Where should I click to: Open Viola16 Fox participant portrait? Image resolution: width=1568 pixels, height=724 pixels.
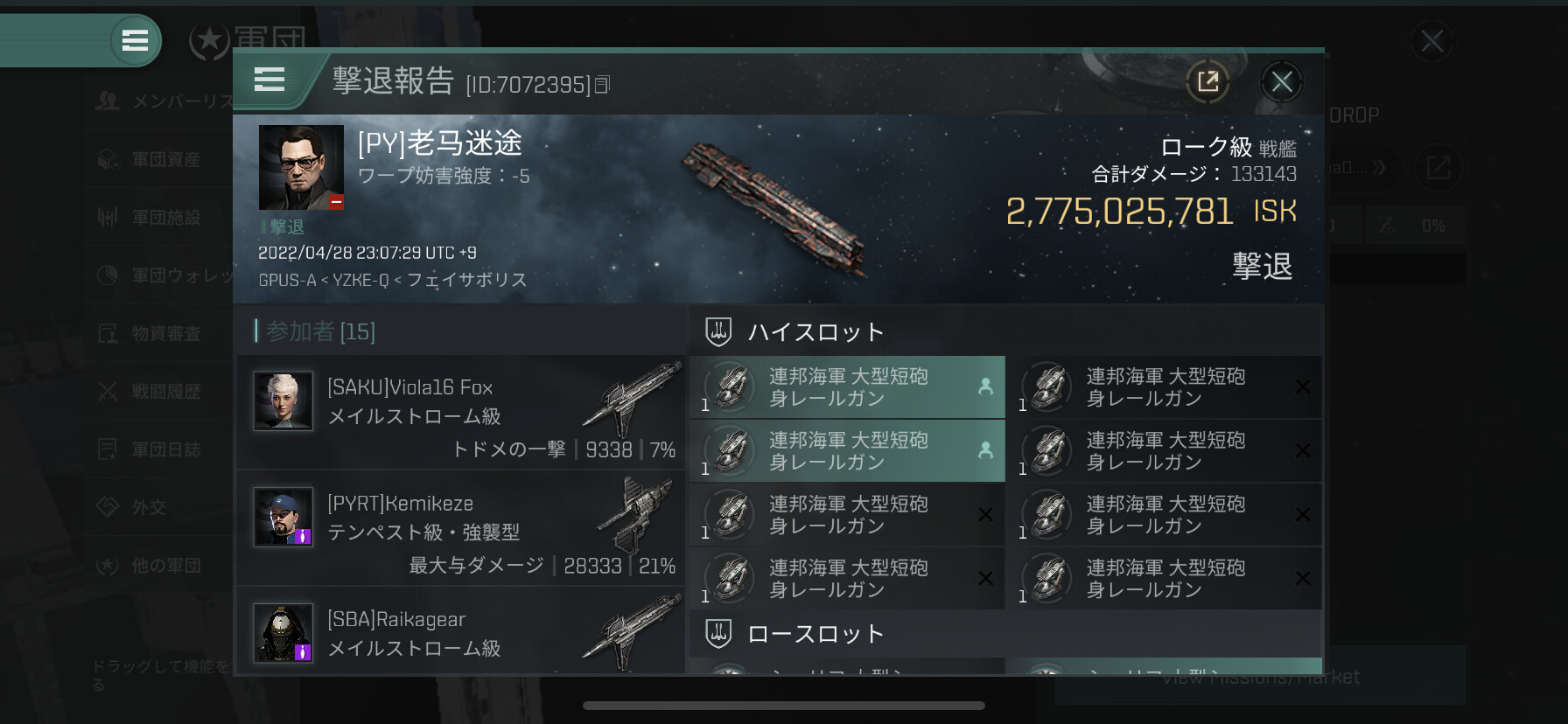[x=283, y=400]
